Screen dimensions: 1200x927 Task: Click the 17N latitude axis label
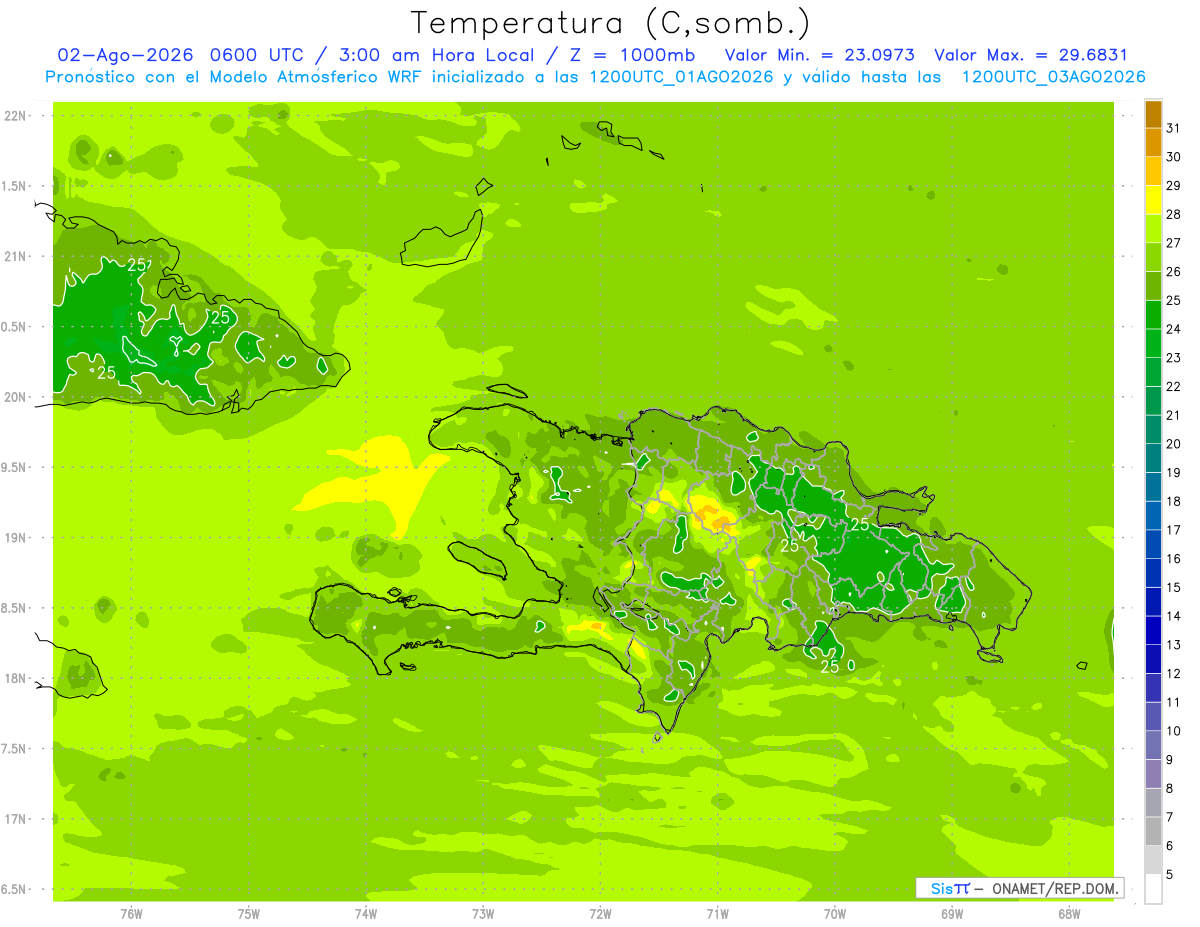coord(14,819)
